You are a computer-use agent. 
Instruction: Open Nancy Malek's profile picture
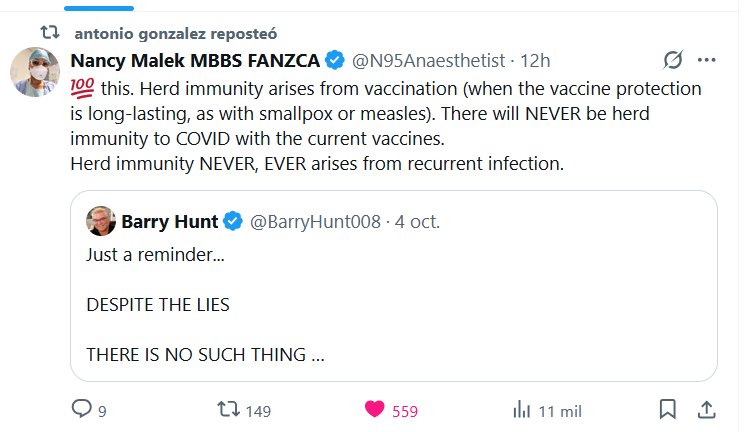[x=35, y=70]
